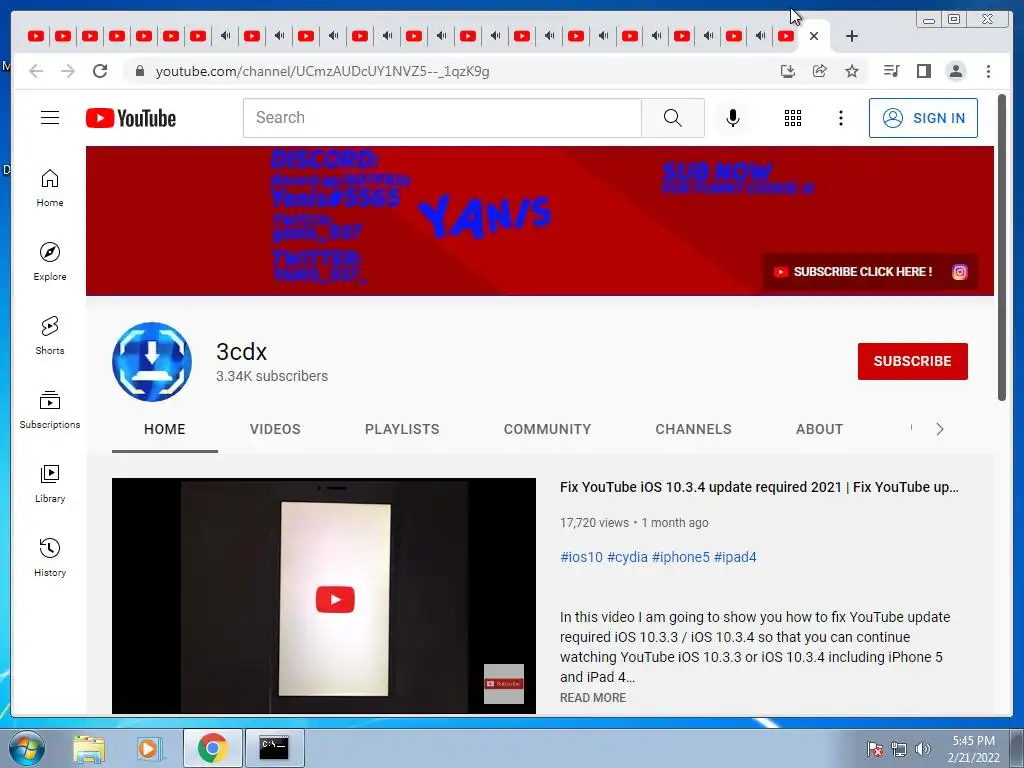Go back to the previous page
Viewport: 1024px width, 768px height.
point(36,71)
